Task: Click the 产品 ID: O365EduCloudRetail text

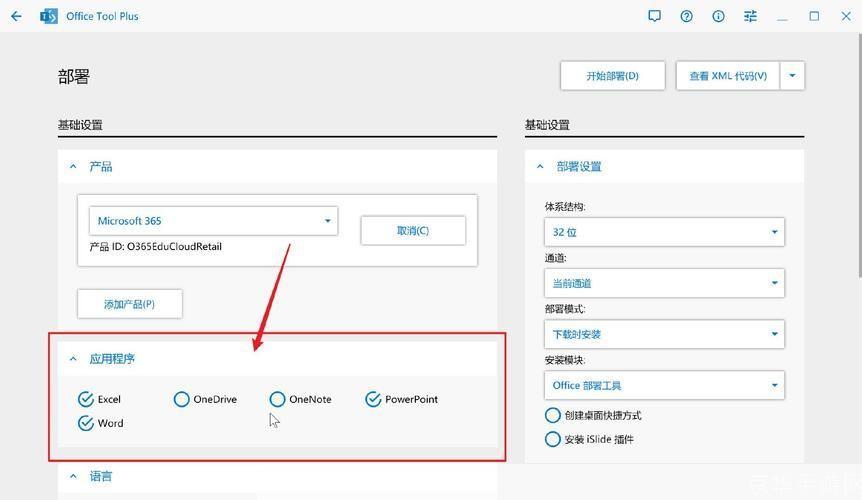Action: tap(156, 247)
